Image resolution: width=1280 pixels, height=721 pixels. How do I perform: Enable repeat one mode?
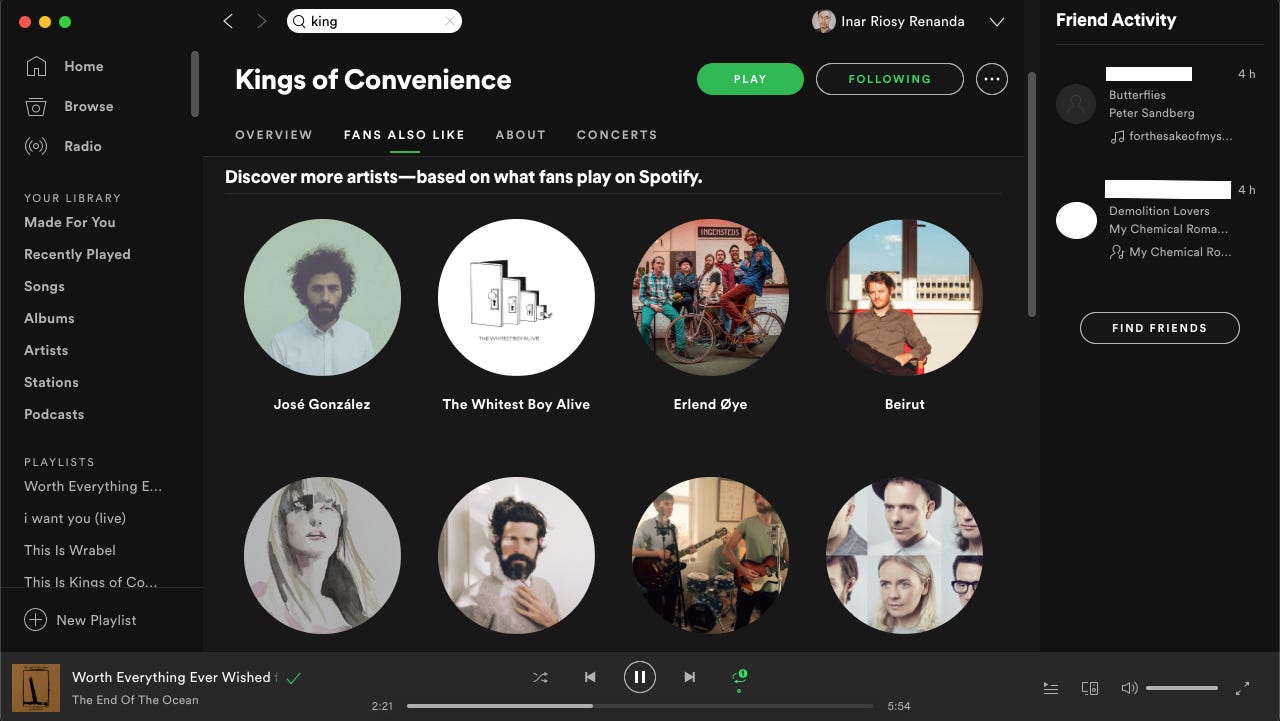[739, 677]
